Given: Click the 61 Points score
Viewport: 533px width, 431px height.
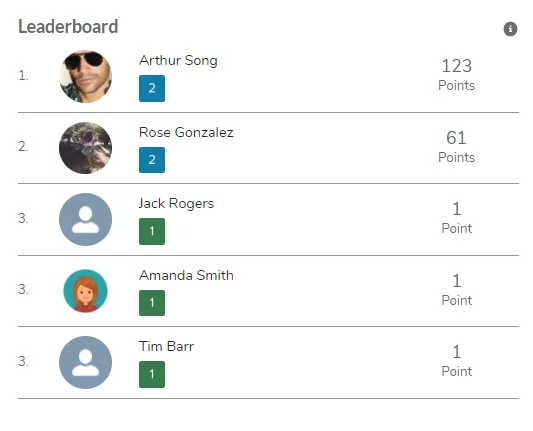Looking at the screenshot, I should tap(457, 147).
